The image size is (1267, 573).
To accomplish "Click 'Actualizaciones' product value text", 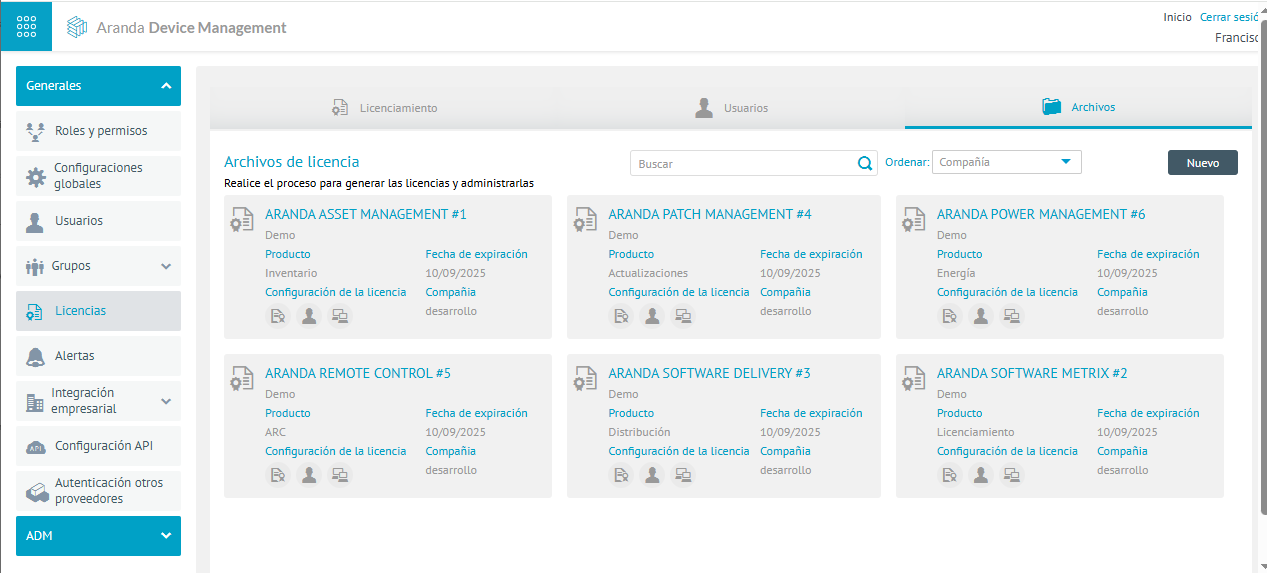I will pos(648,273).
